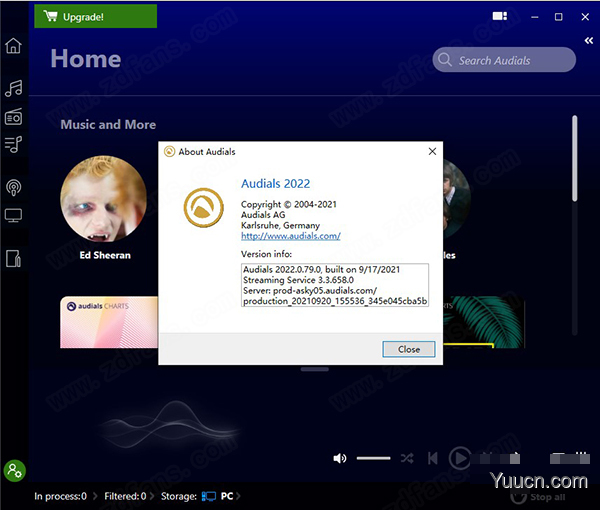The image size is (600, 510).
Task: Open the devices icon in the sidebar
Action: click(x=13, y=259)
